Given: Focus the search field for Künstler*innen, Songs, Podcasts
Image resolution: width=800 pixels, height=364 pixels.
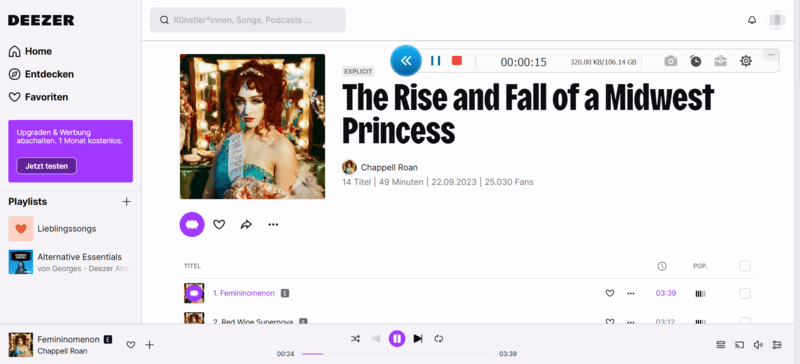Looking at the screenshot, I should point(247,20).
